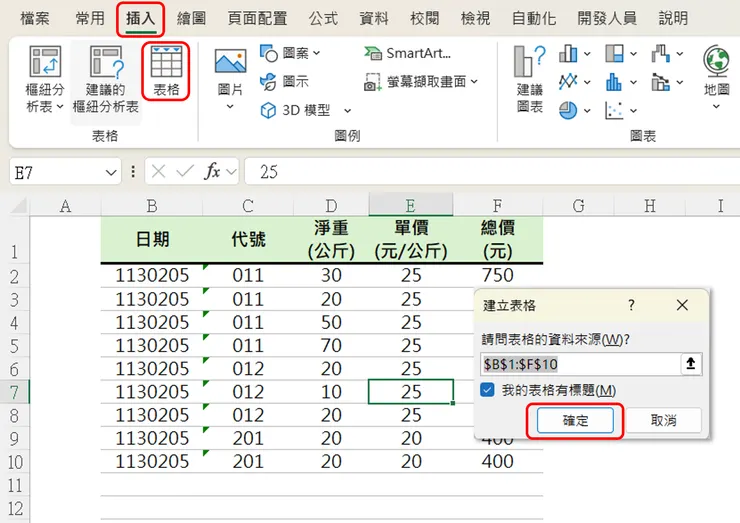This screenshot has height=523, width=740.
Task: Open the 公式 tab
Action: click(x=323, y=18)
